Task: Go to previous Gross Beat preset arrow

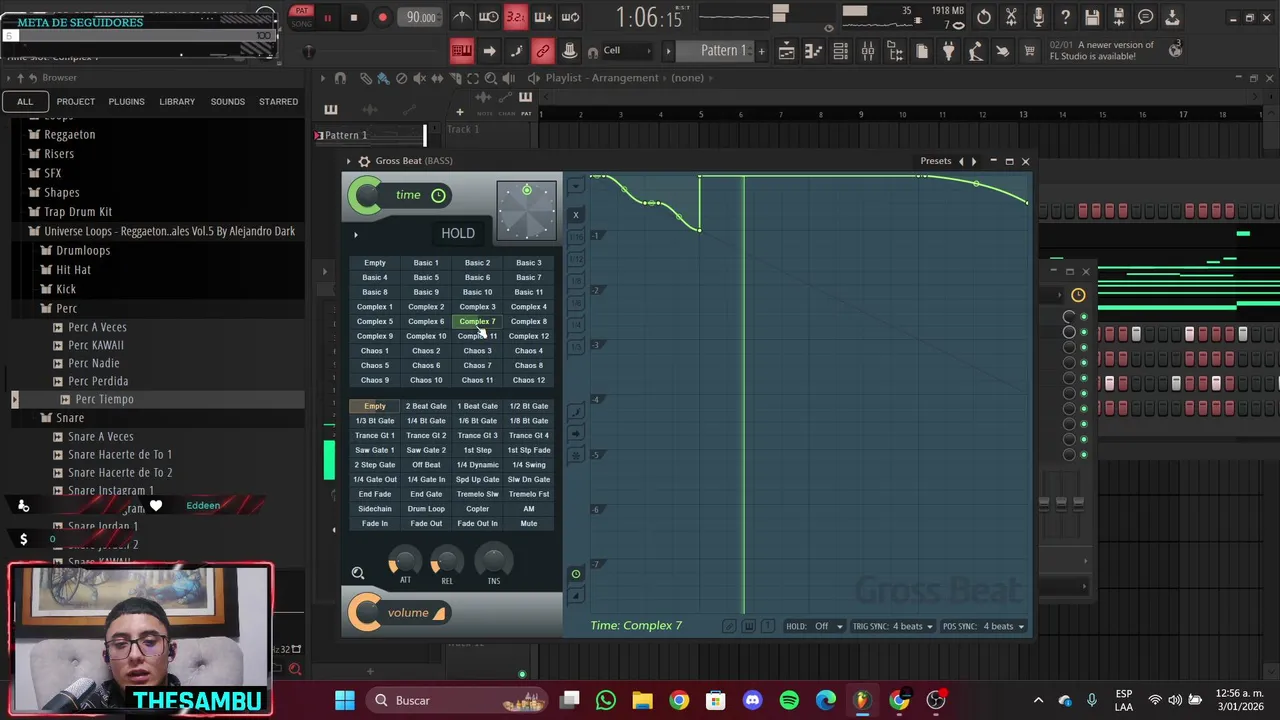Action: [x=961, y=161]
